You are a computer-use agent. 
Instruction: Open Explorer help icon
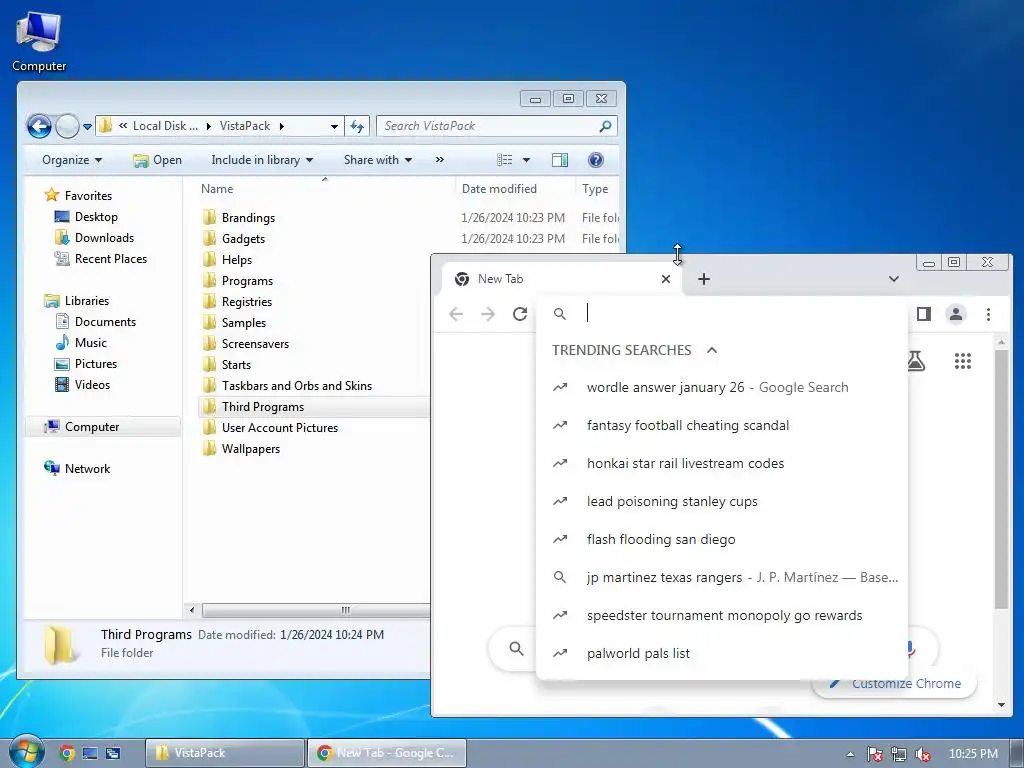click(596, 160)
